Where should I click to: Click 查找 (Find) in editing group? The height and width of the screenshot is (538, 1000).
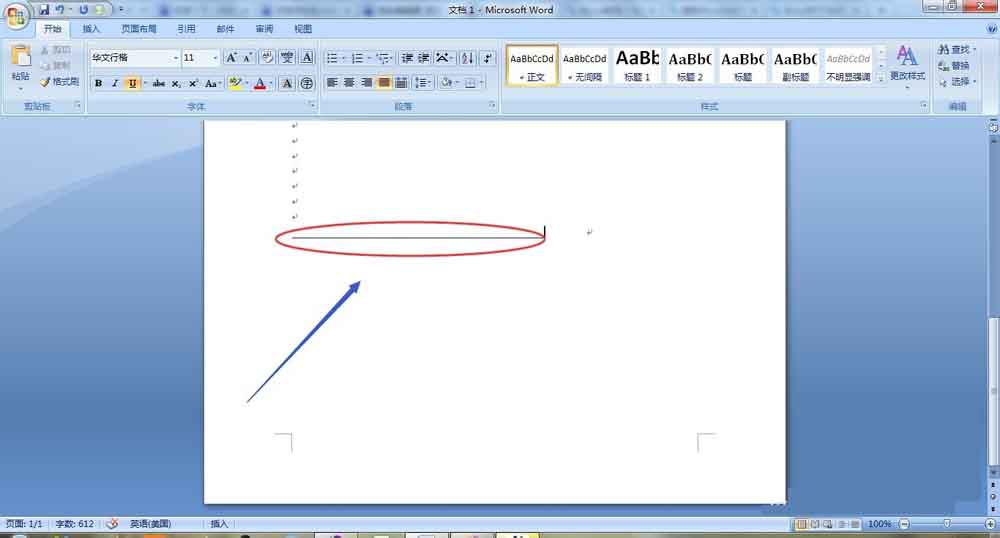coord(957,49)
